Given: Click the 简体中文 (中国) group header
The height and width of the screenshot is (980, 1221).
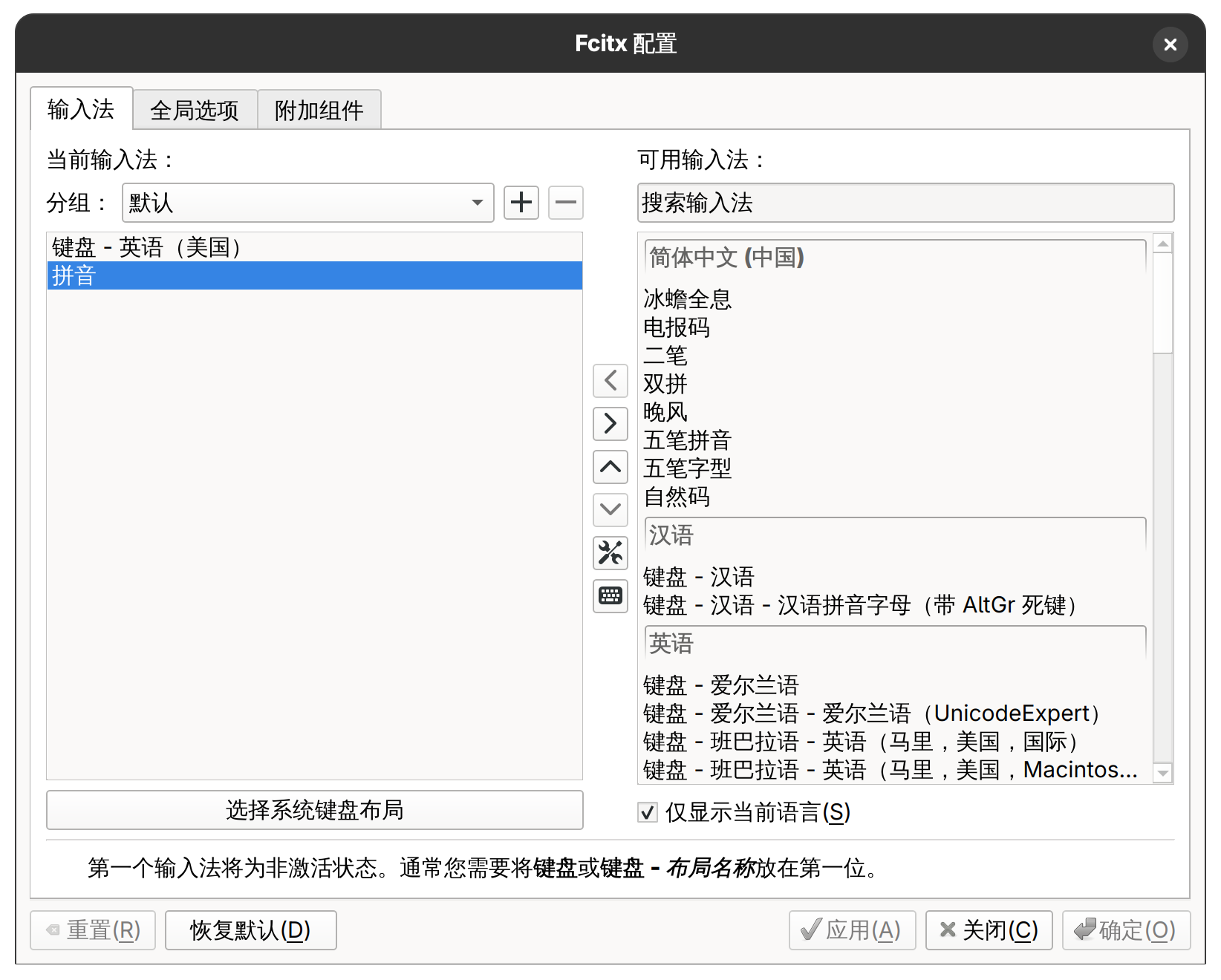Looking at the screenshot, I should 895,258.
